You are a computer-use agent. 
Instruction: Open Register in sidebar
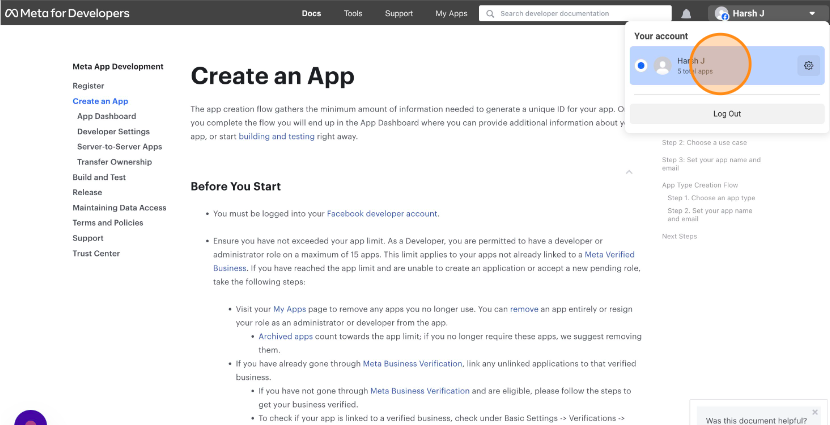tap(88, 86)
